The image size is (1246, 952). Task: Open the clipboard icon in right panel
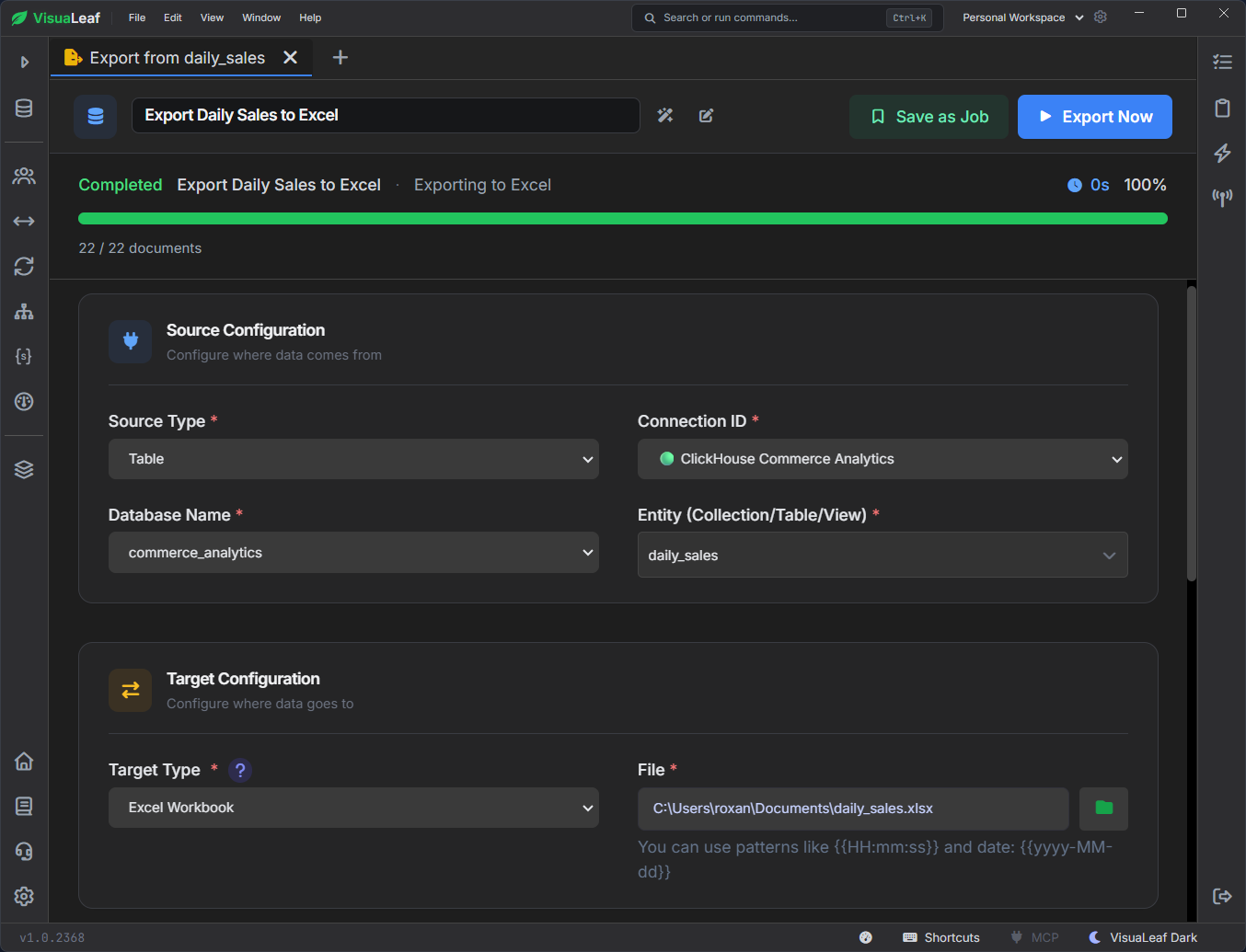(1222, 108)
